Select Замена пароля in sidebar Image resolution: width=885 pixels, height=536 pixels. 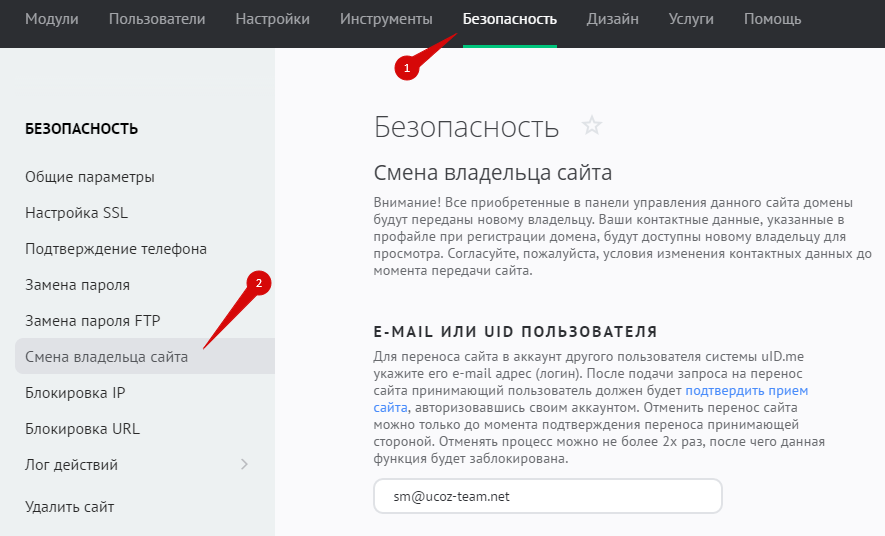(x=77, y=285)
